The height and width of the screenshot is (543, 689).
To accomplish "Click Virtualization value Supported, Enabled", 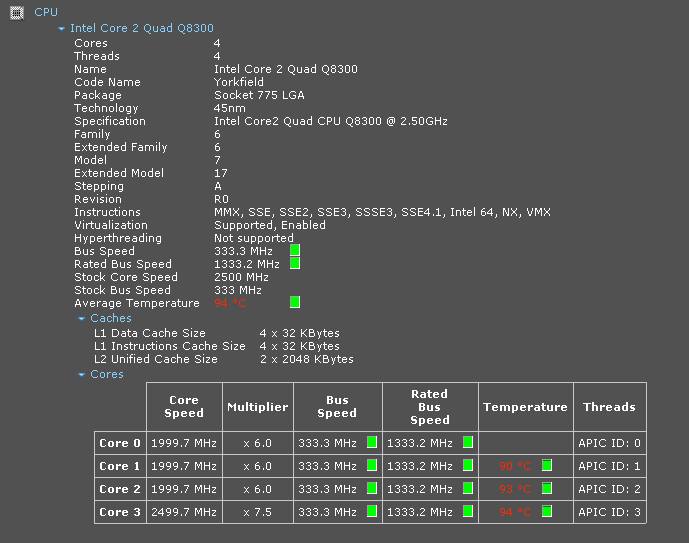I will 270,225.
